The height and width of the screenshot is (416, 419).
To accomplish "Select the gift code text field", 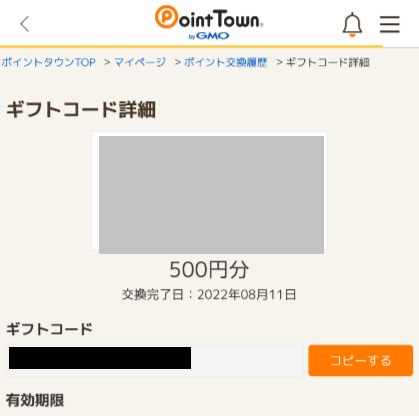I will tap(155, 360).
